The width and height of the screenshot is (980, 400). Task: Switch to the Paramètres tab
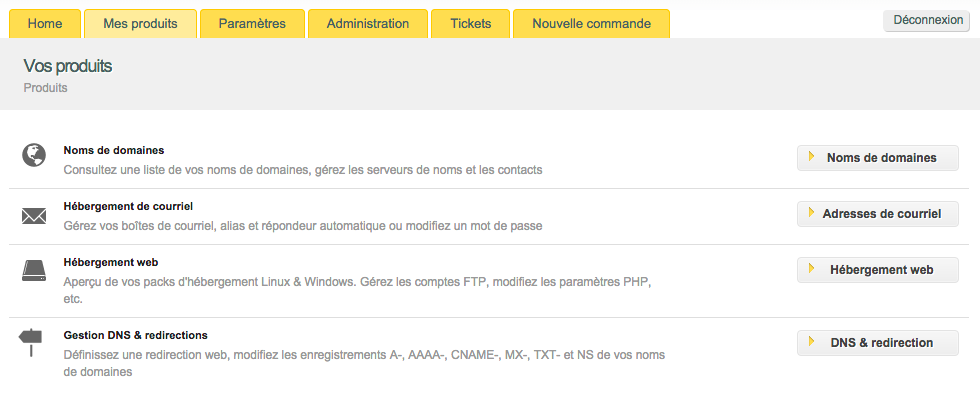pyautogui.click(x=252, y=23)
